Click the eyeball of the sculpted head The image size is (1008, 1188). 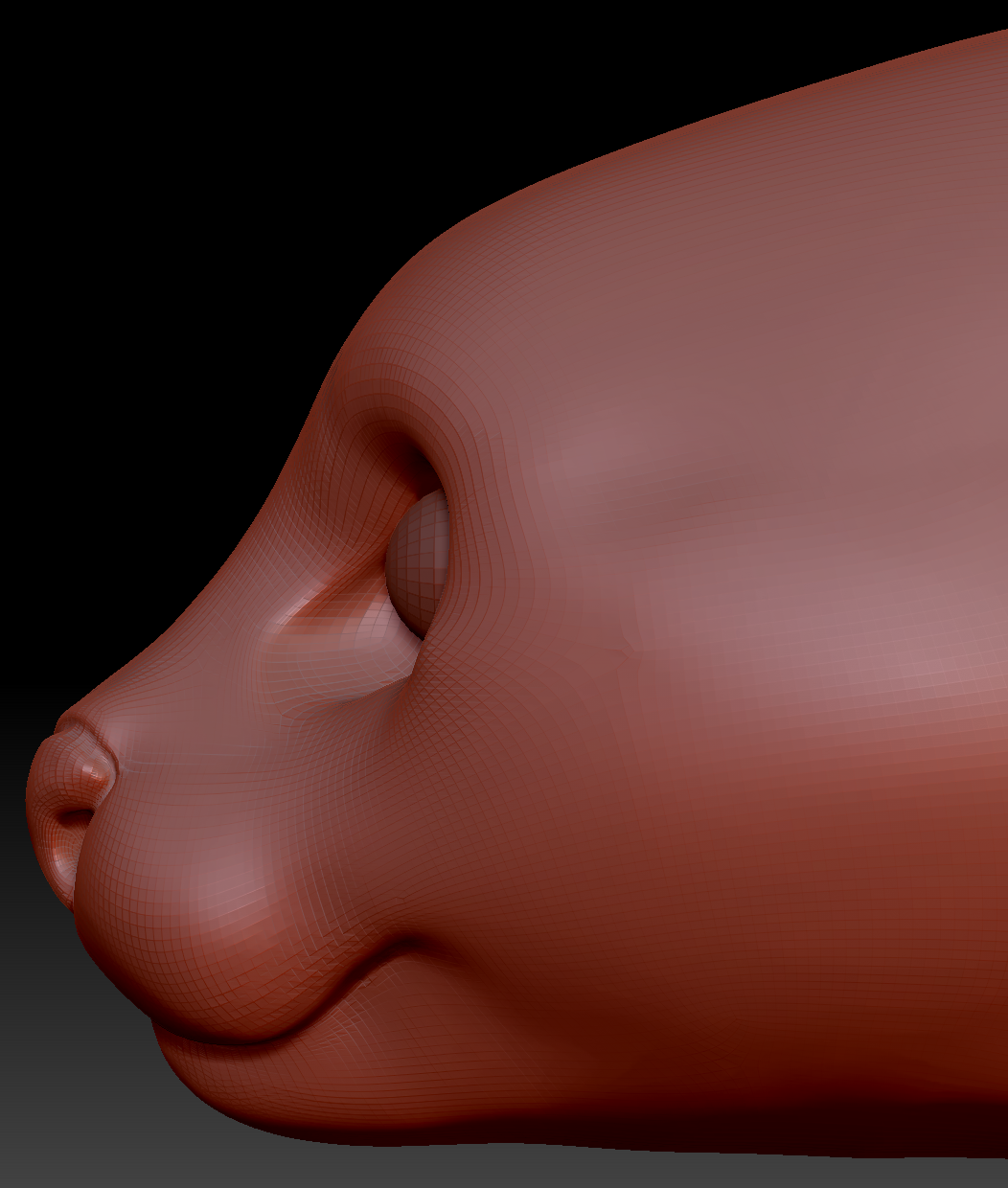click(x=418, y=561)
